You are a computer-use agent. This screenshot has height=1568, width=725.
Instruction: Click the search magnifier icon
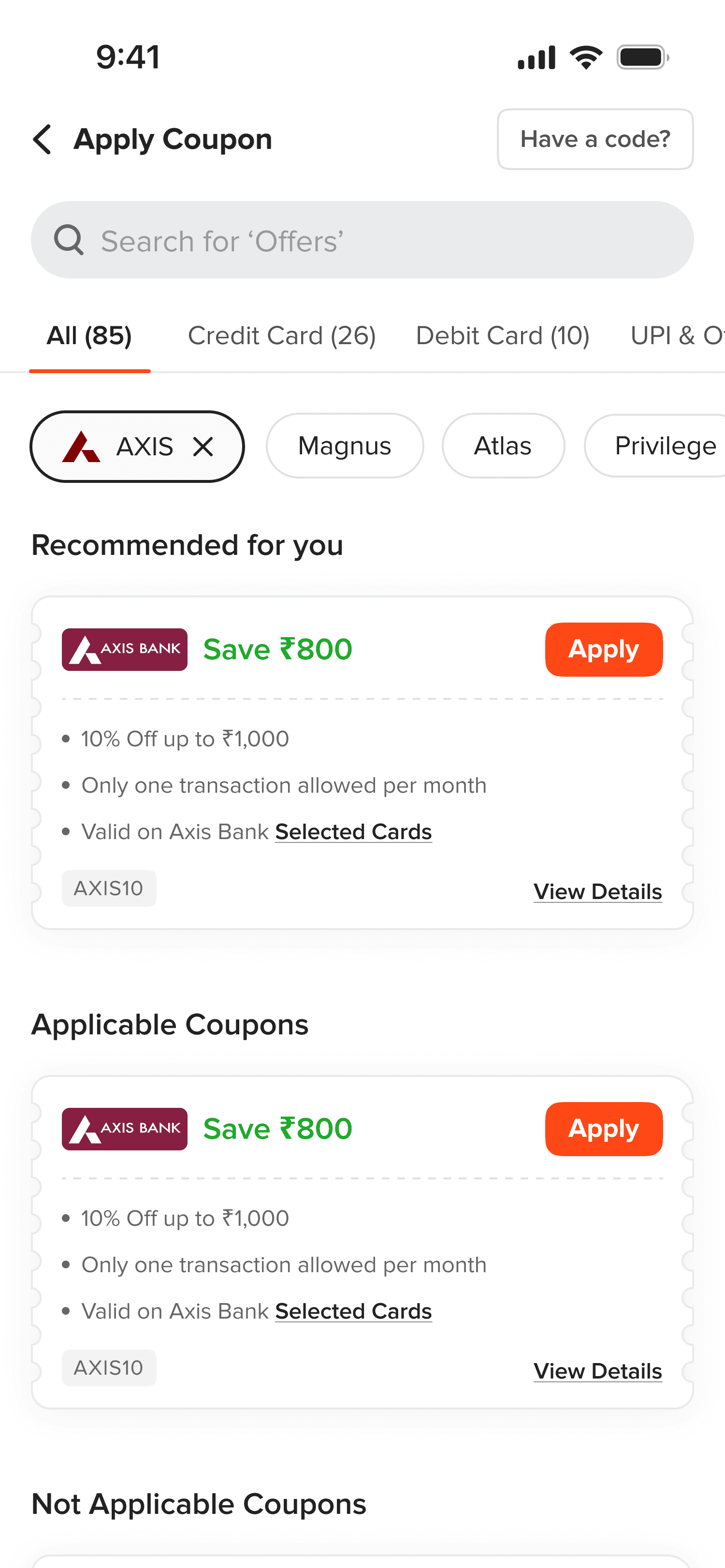[x=68, y=240]
